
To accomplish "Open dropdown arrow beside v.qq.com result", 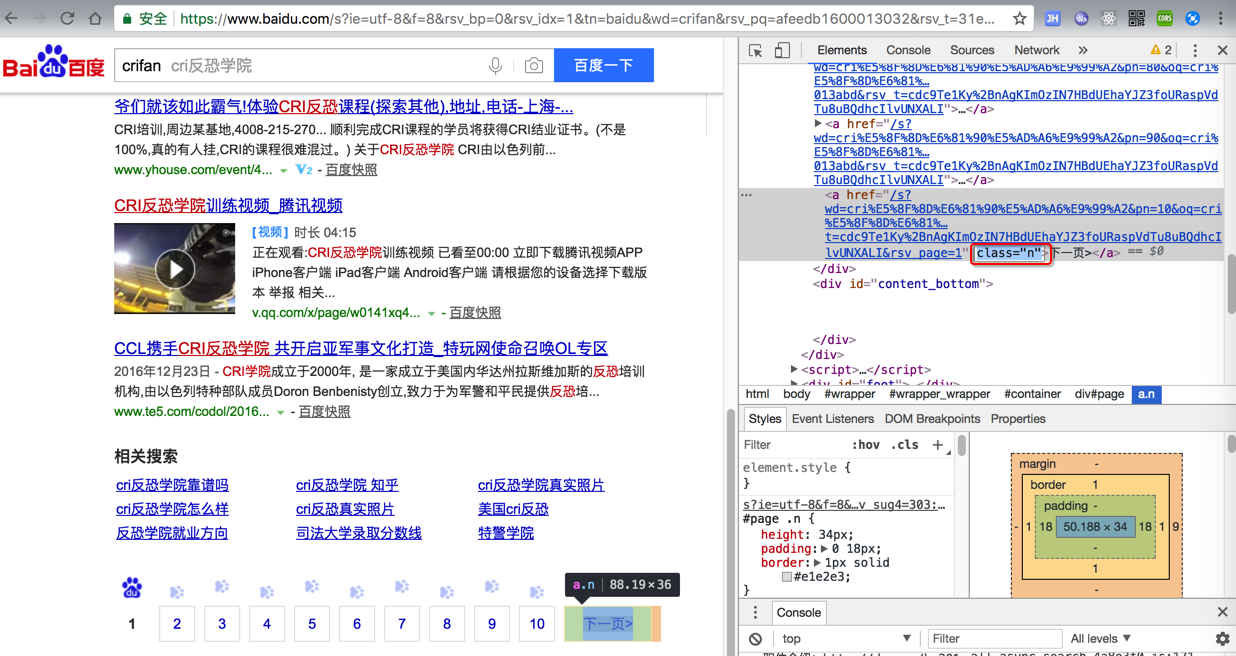I will [x=432, y=314].
